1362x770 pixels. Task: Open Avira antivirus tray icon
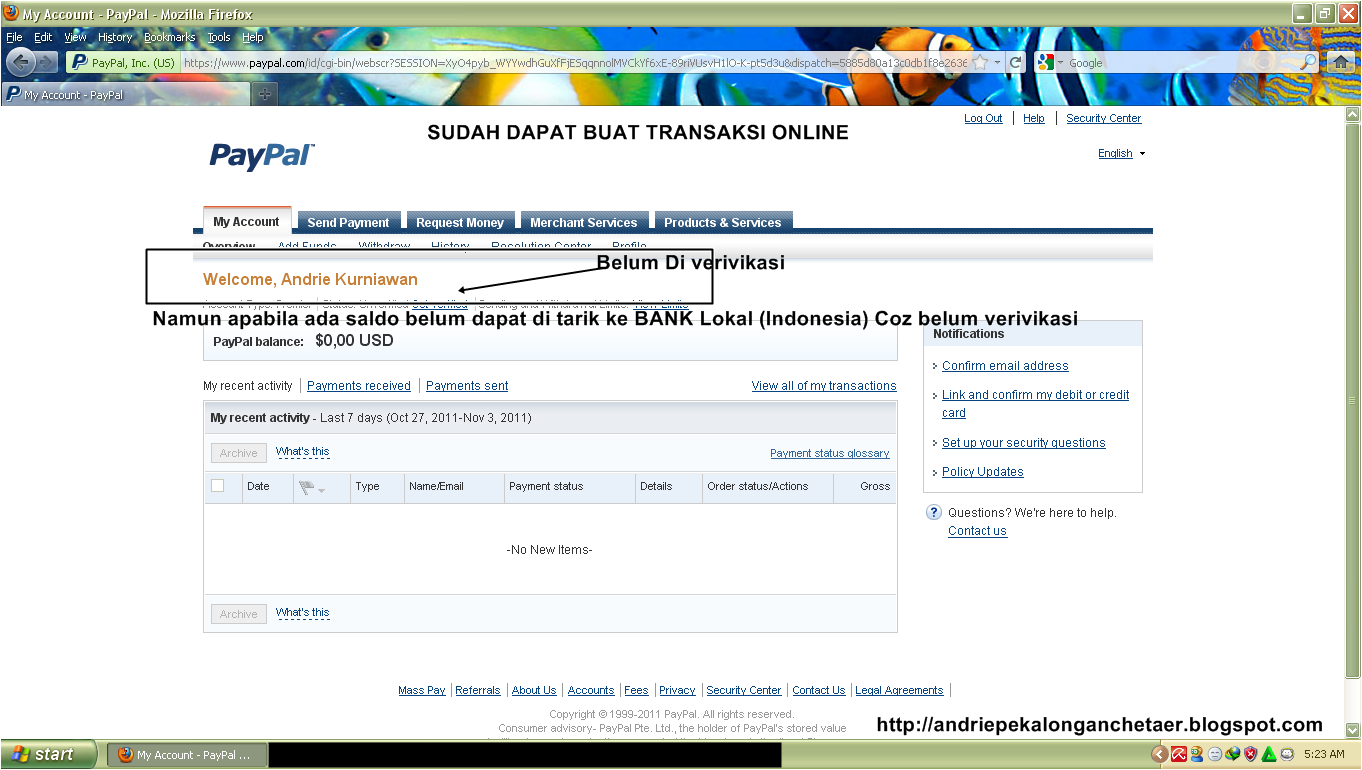click(1179, 754)
